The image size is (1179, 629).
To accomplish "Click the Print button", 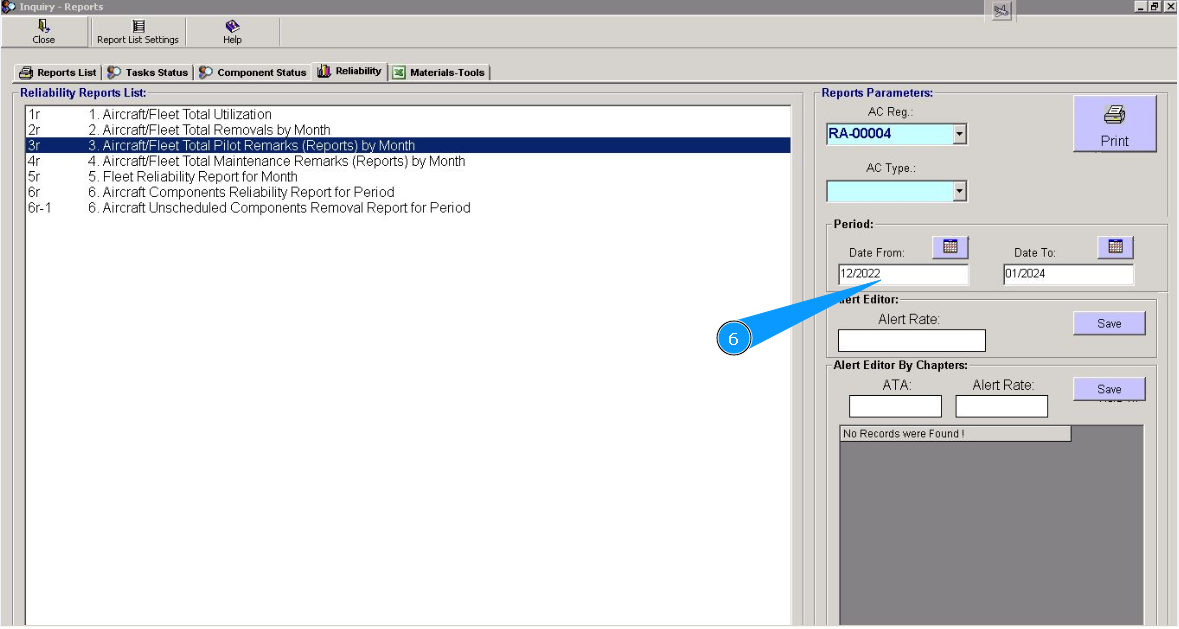I will [x=1114, y=124].
